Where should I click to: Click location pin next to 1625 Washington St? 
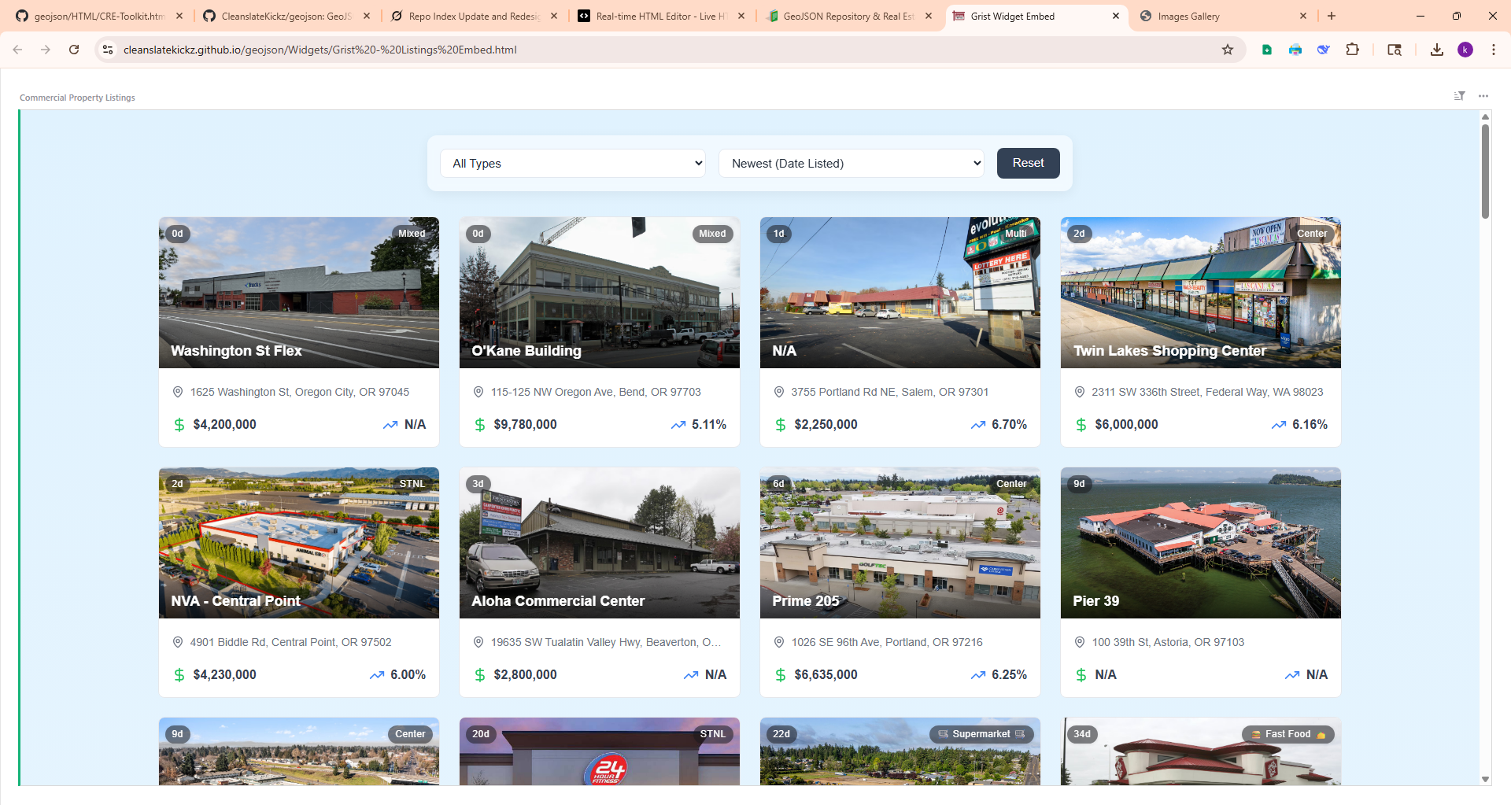(178, 392)
